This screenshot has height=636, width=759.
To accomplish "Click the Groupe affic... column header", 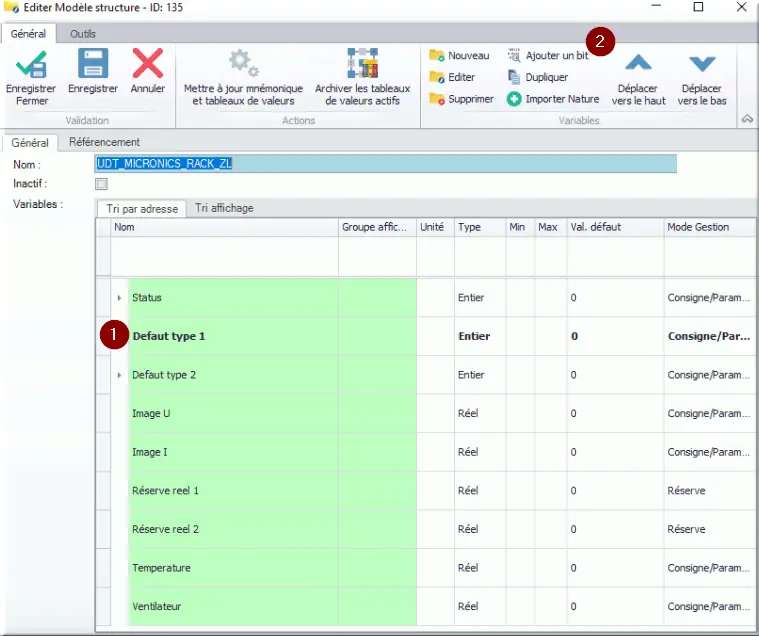I will click(x=377, y=227).
